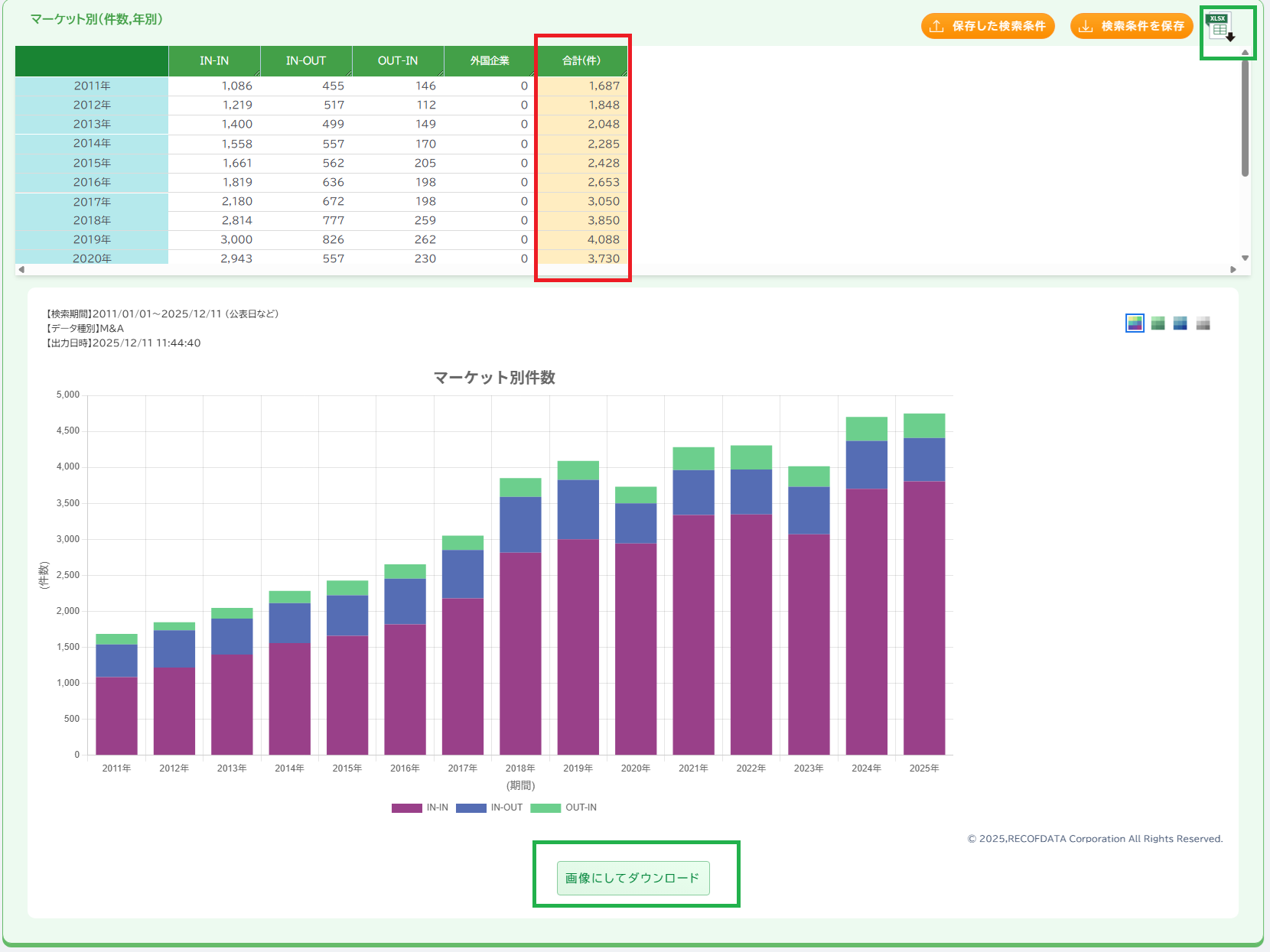Download the table as XLSX file
The width and height of the screenshot is (1270, 952).
[x=1220, y=28]
